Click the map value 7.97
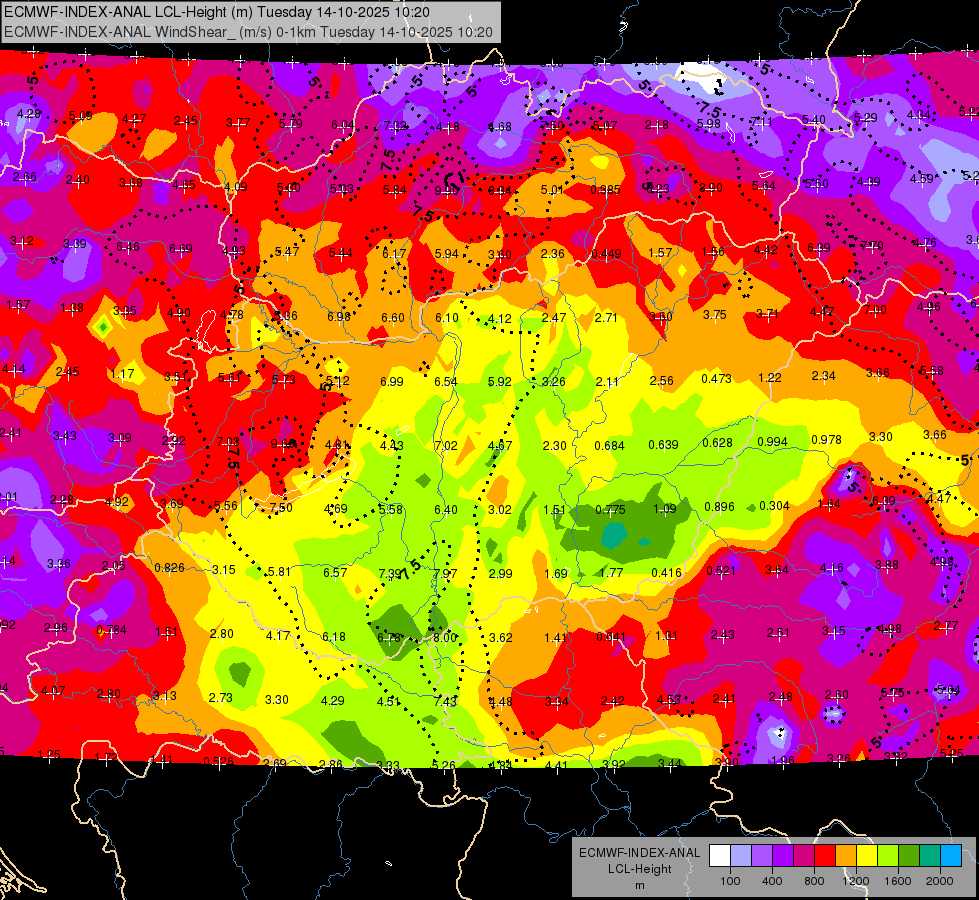 (445, 573)
